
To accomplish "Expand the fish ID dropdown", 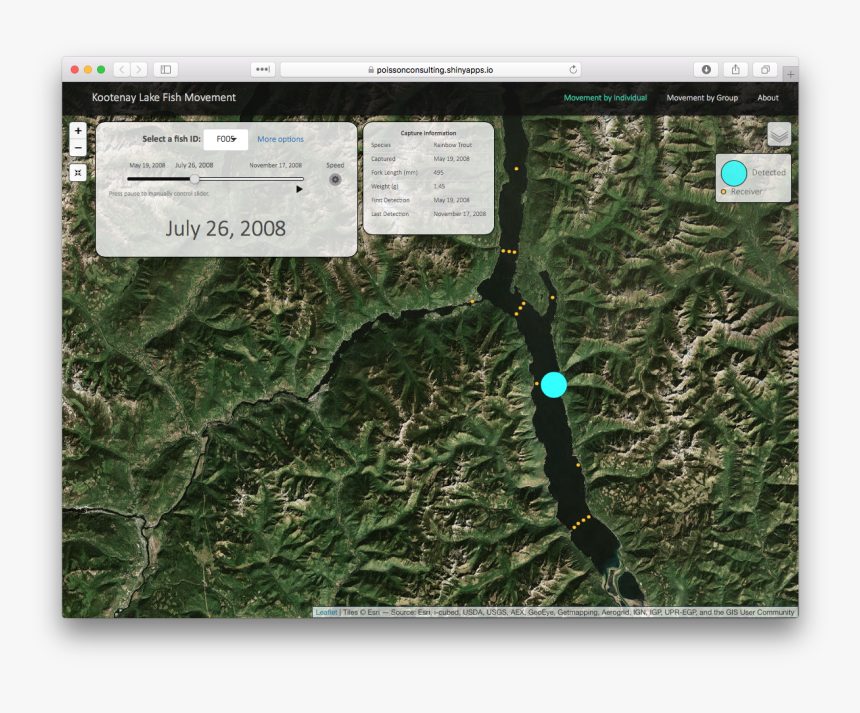I will pos(226,139).
